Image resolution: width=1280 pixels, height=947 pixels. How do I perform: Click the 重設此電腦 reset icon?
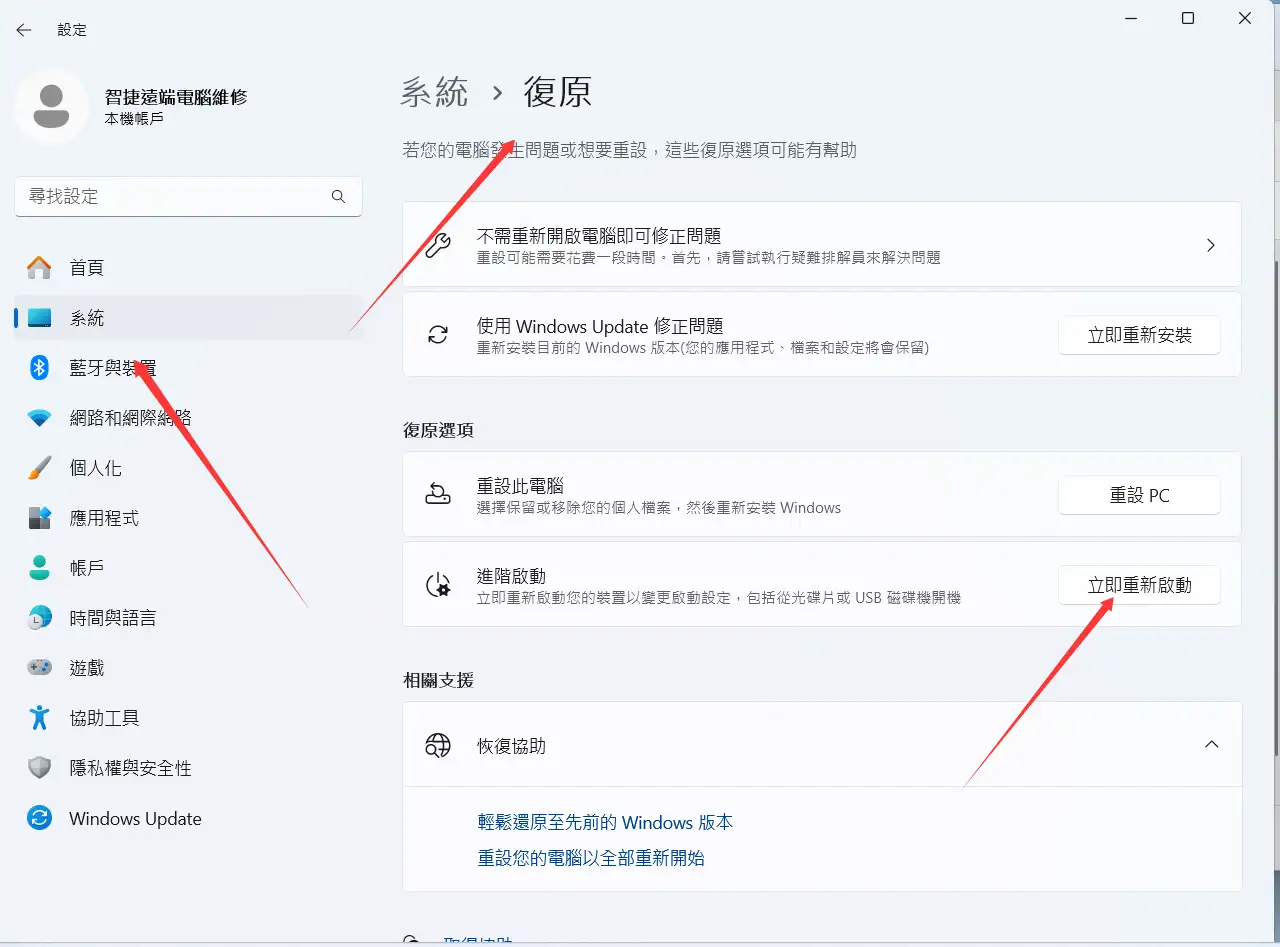click(438, 495)
